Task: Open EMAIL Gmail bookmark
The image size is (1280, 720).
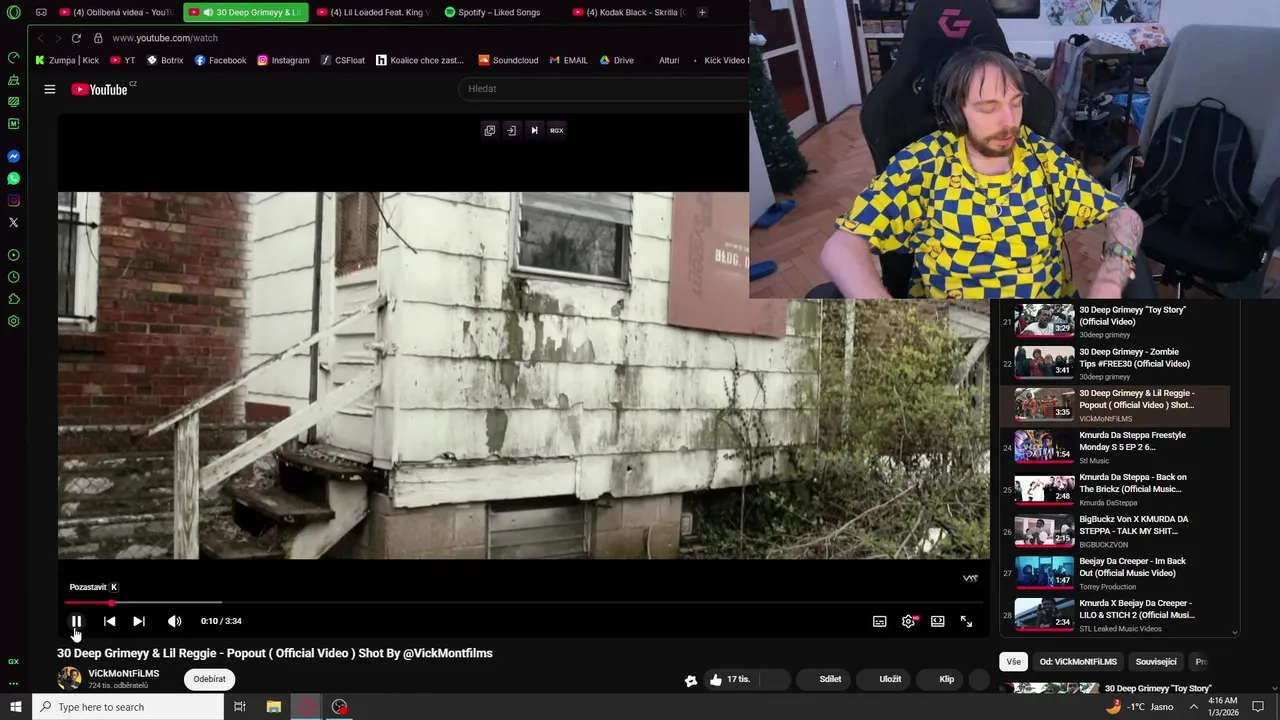Action: pos(569,60)
